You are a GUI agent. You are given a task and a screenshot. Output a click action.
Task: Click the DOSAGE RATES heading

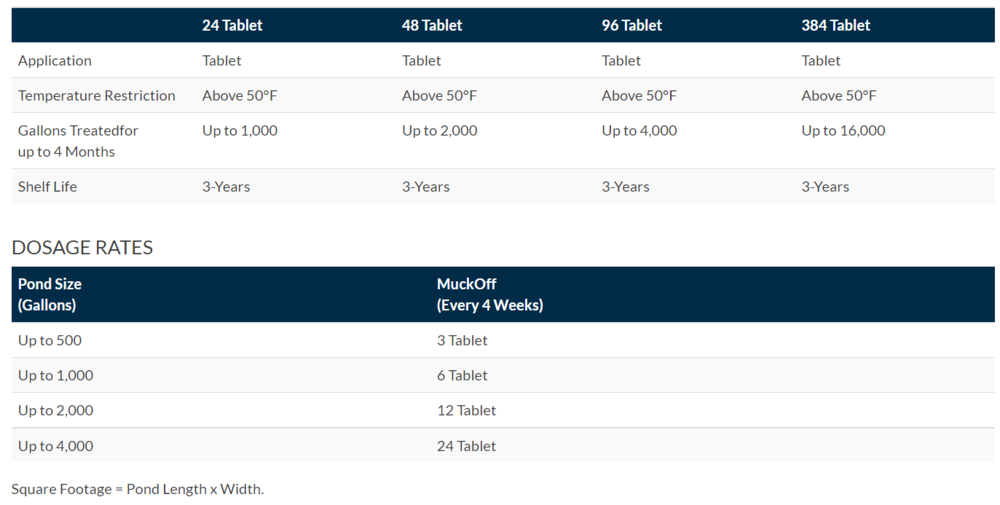point(82,247)
